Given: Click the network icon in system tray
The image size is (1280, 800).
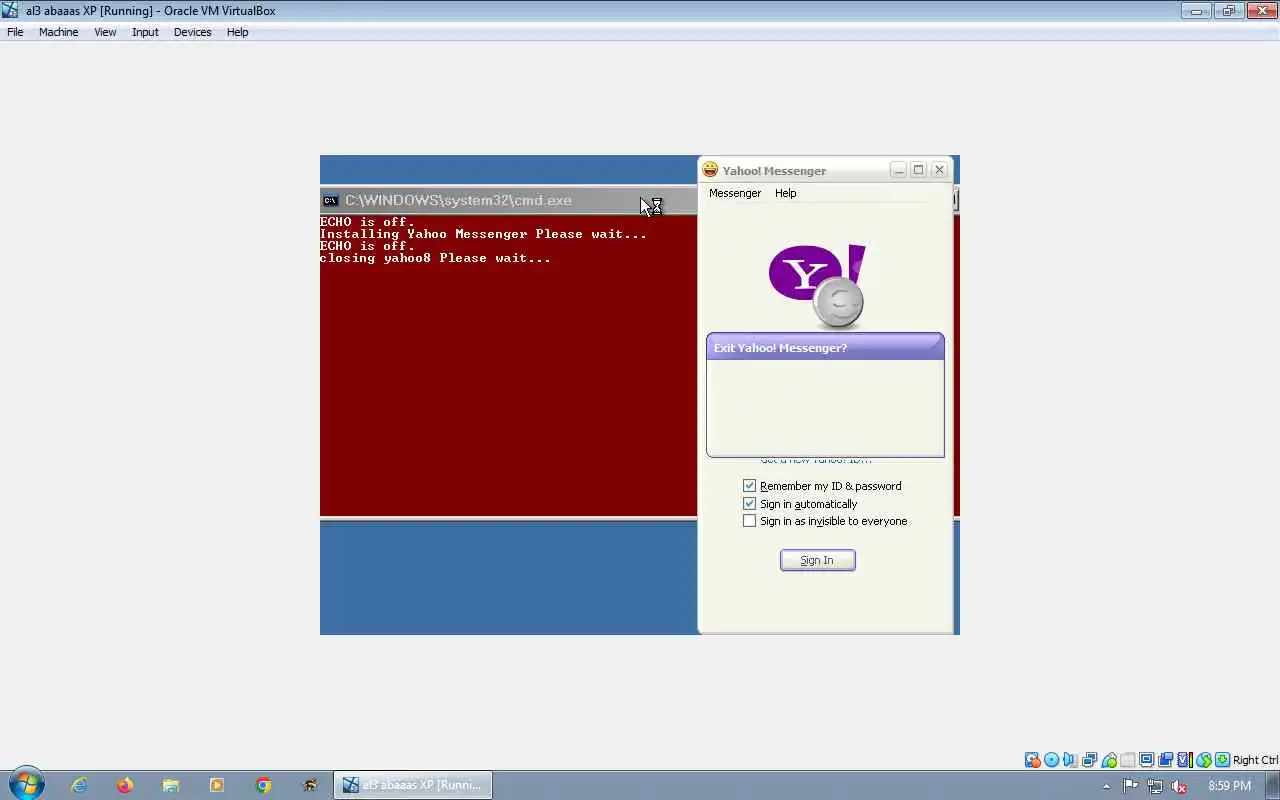Looking at the screenshot, I should pos(1155,786).
